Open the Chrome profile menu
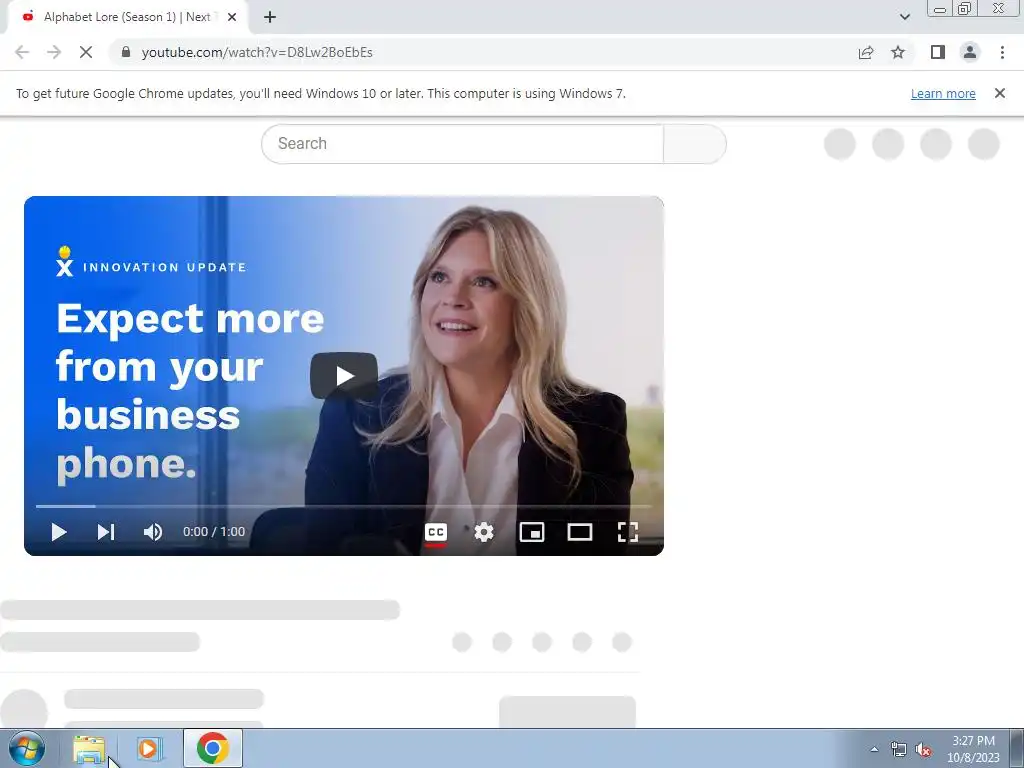 [x=970, y=52]
